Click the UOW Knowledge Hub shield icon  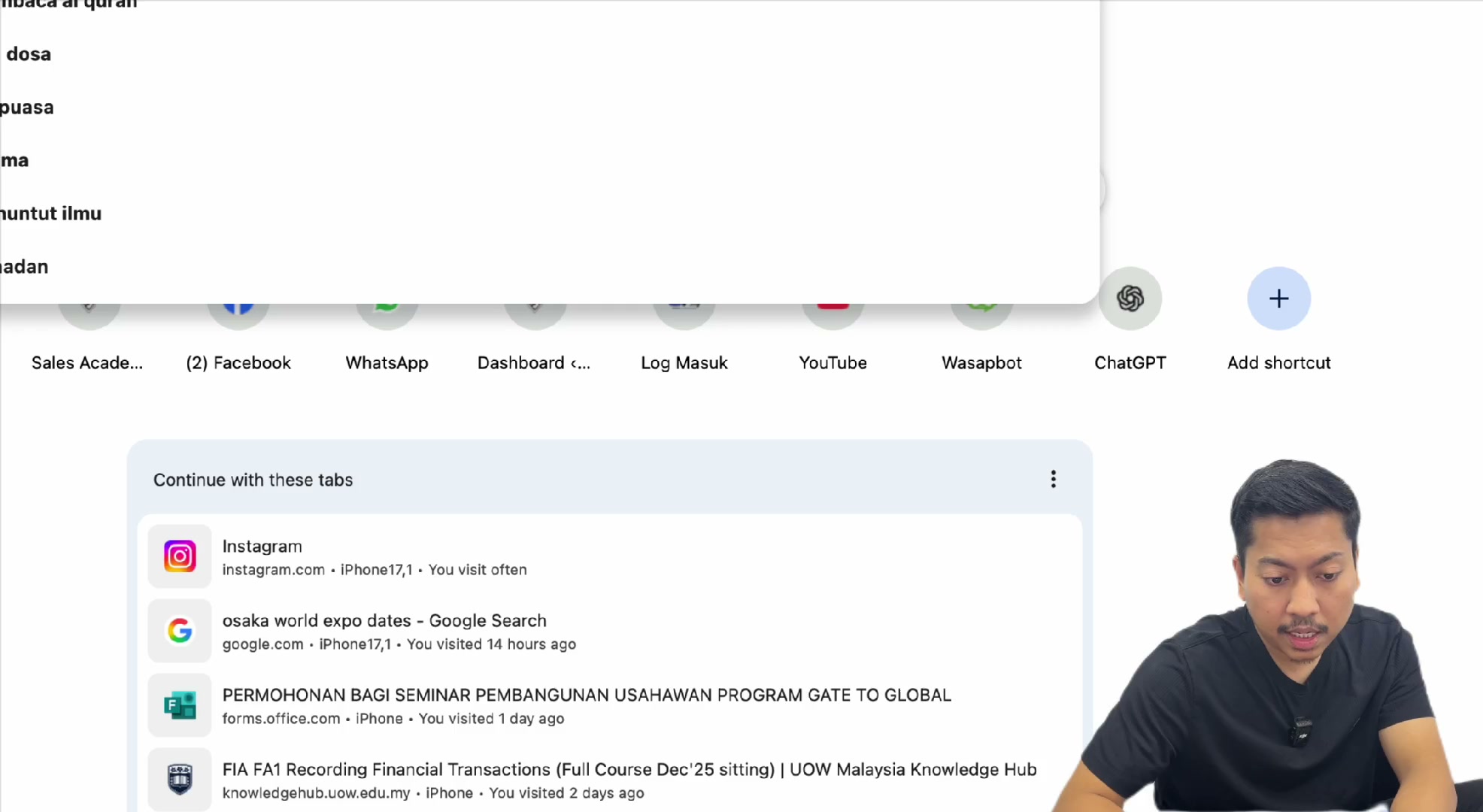click(180, 780)
